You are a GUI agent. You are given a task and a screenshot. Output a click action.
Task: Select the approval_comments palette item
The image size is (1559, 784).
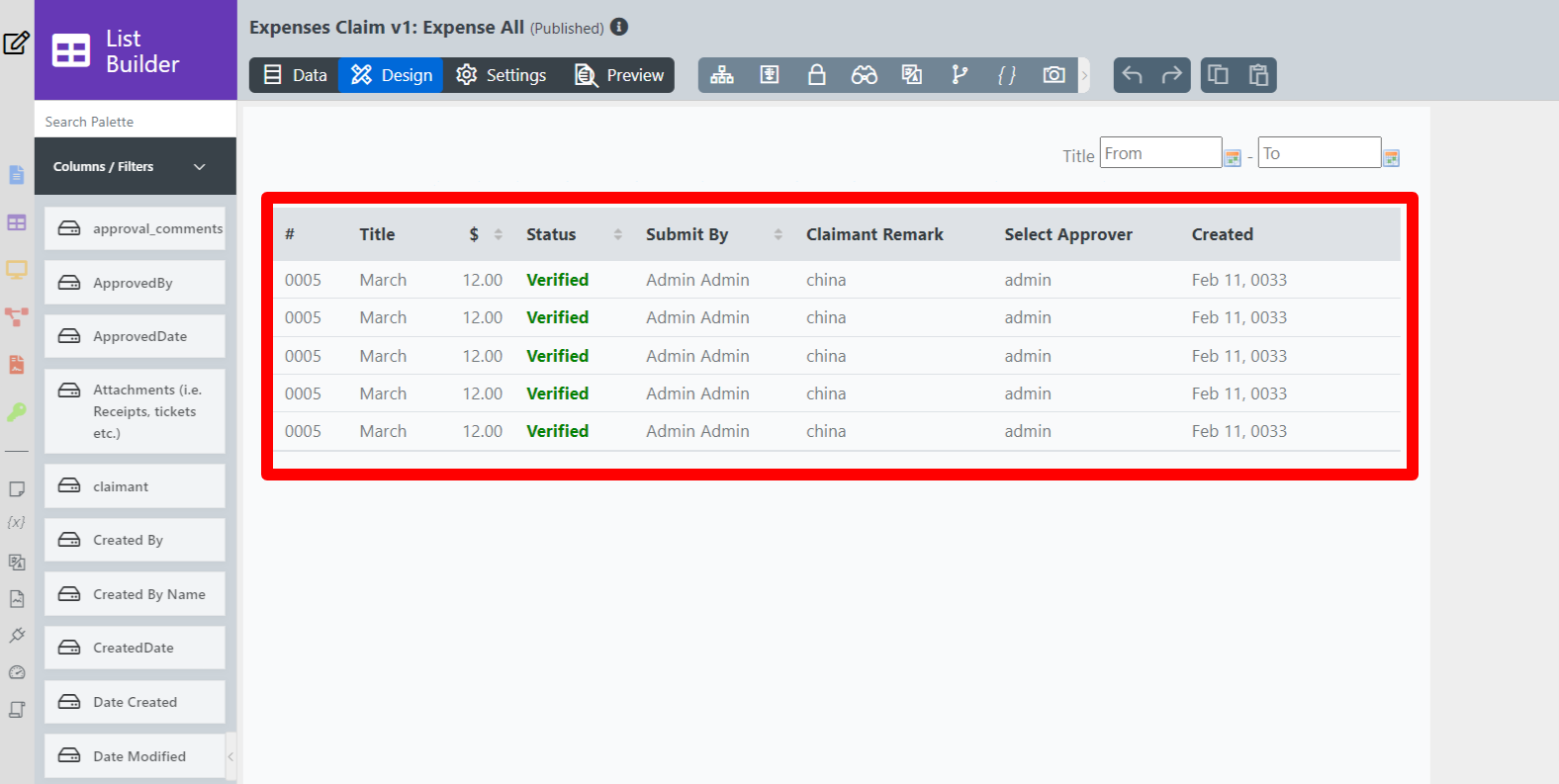(x=135, y=228)
